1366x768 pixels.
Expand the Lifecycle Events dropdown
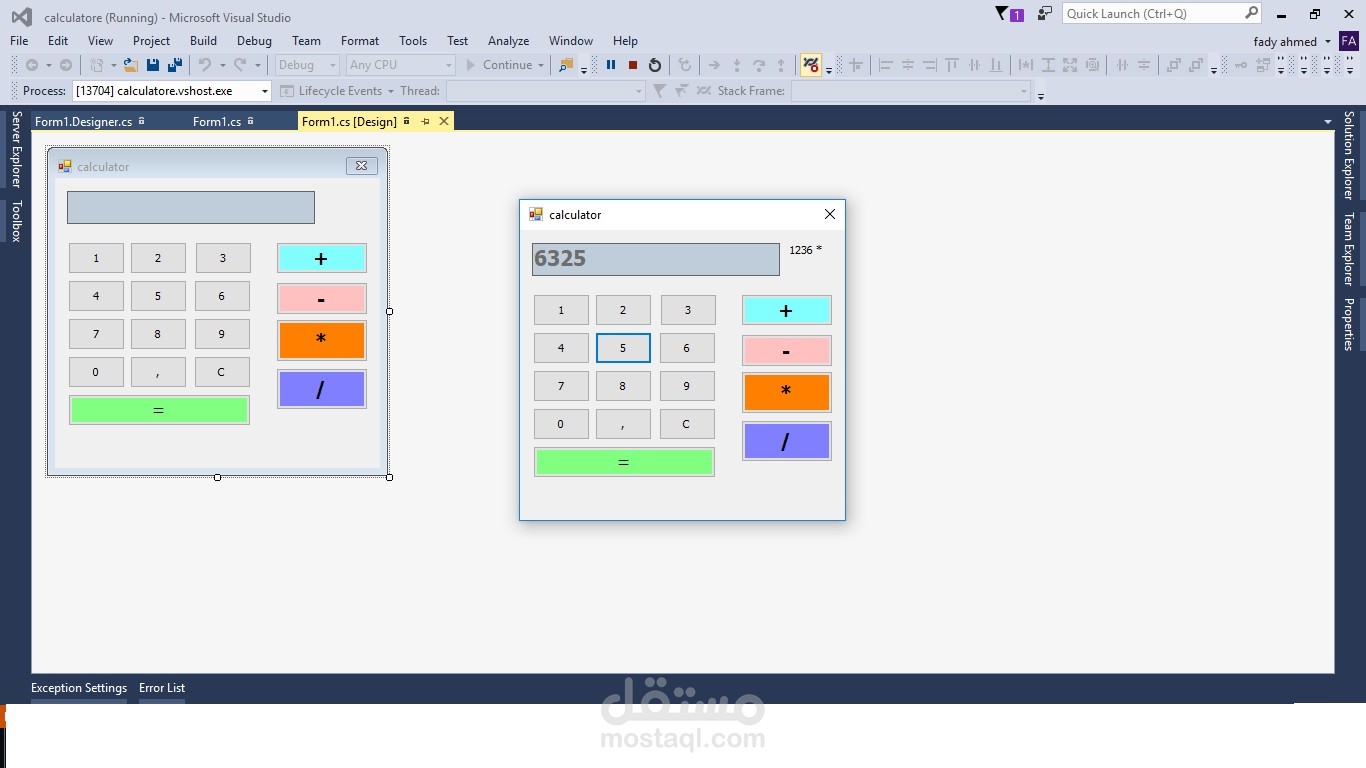click(390, 91)
